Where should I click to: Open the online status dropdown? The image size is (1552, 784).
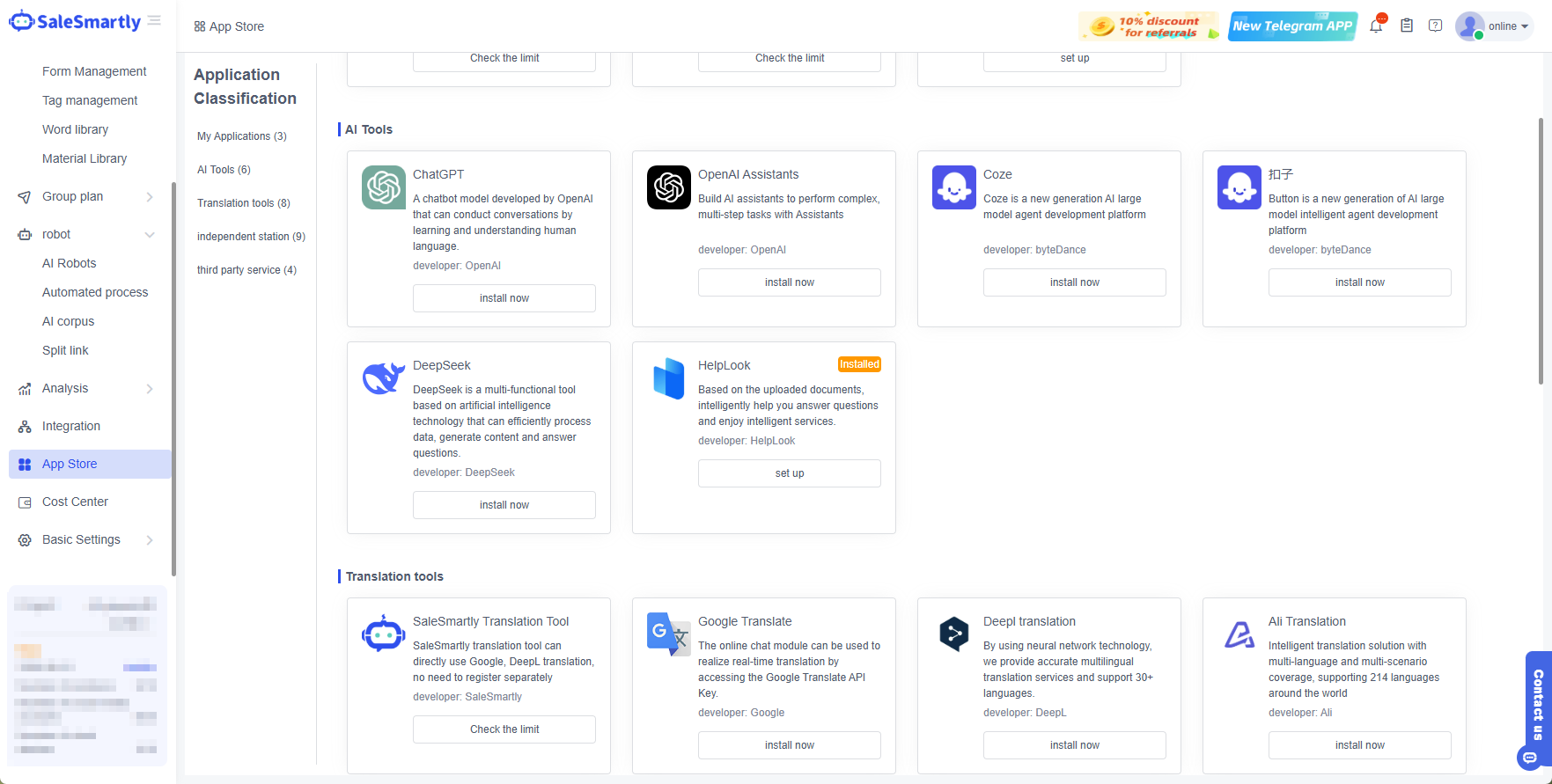[x=1508, y=26]
